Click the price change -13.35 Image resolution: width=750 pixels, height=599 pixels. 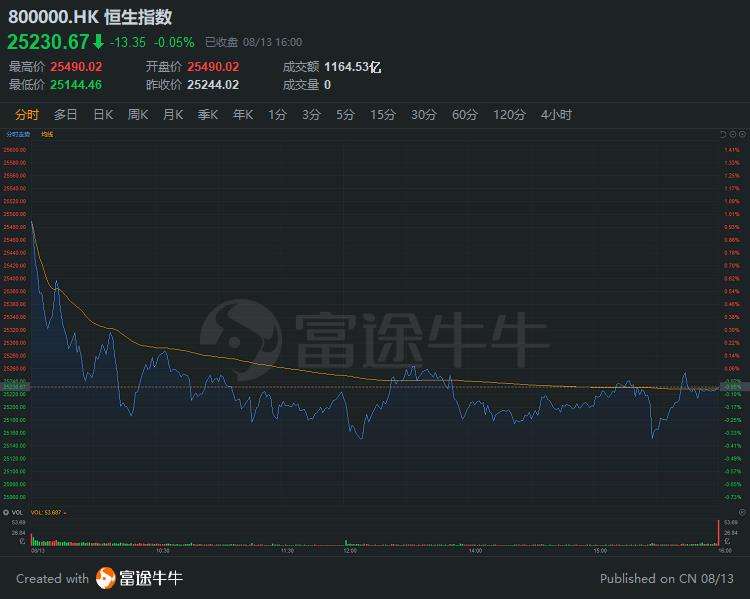(x=128, y=42)
